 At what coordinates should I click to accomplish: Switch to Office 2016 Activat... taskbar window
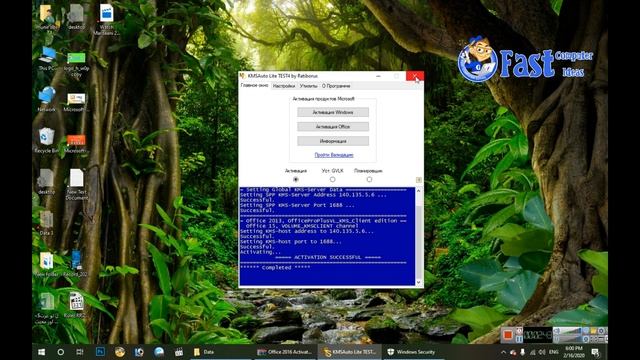285,352
